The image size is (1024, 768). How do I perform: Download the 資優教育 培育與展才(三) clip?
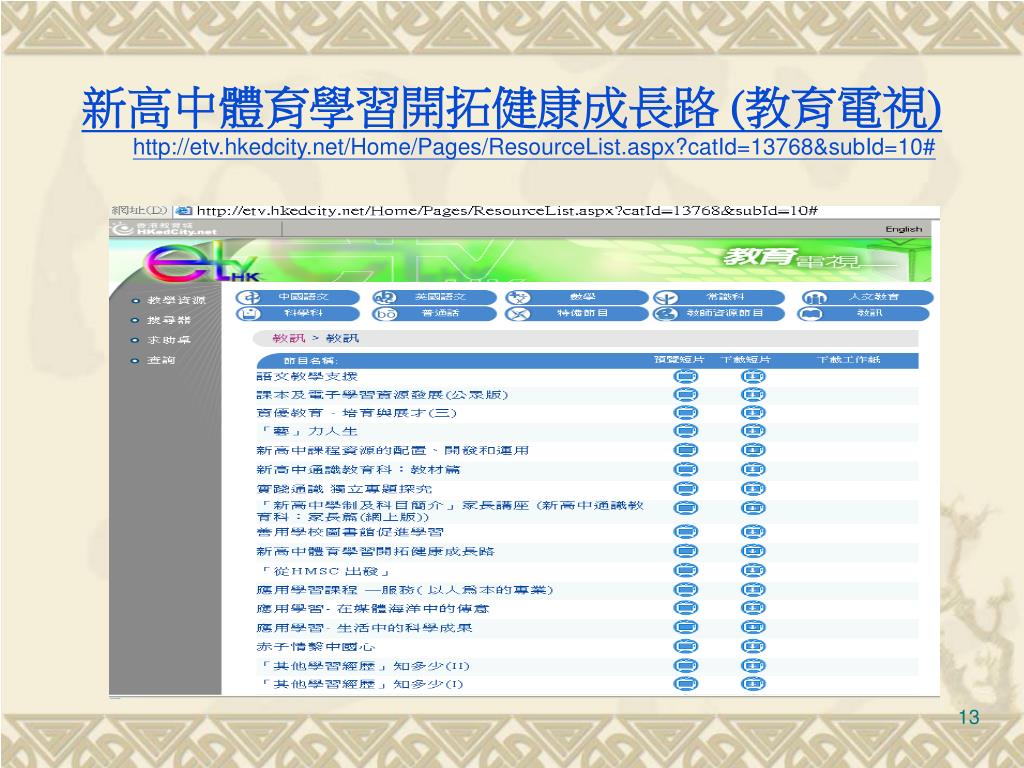click(x=753, y=413)
